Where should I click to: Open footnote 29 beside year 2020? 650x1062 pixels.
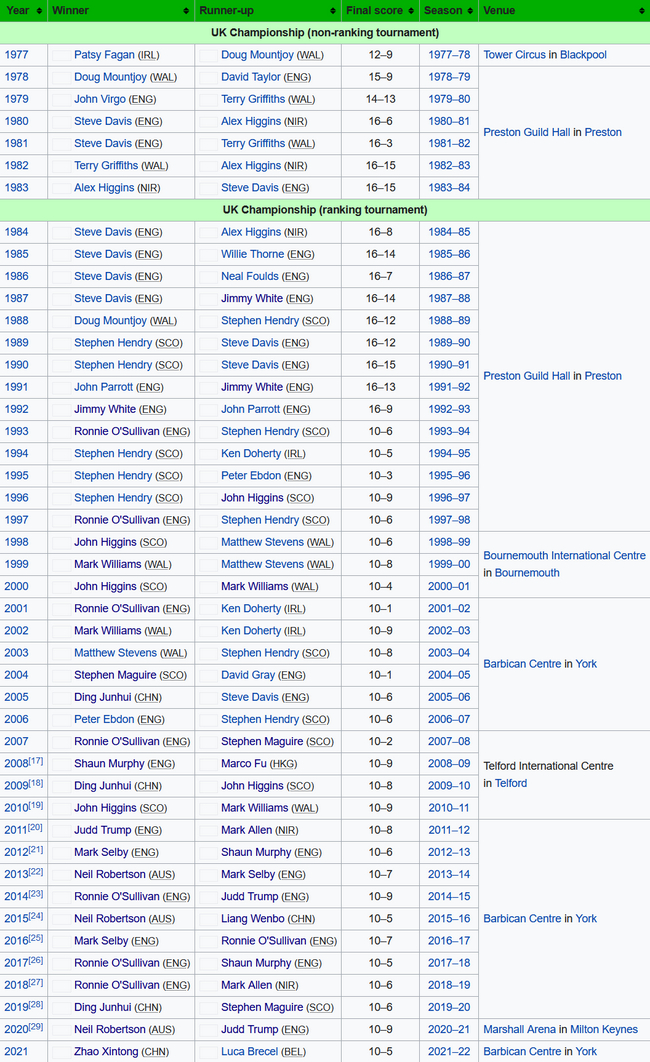tap(35, 1027)
